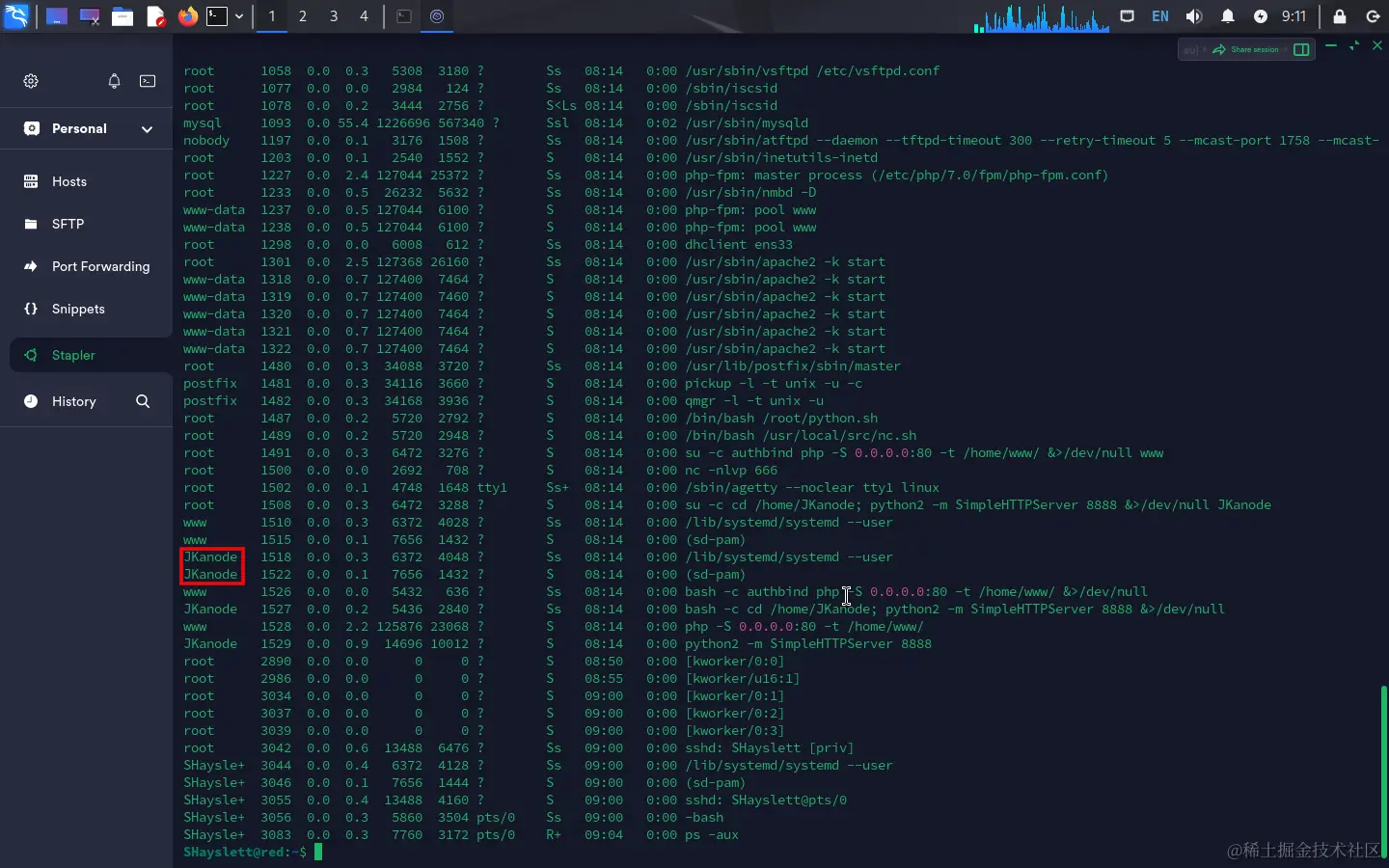Open the CPU usage graph monitor
Viewport: 1389px width, 868px height.
pos(1042,17)
